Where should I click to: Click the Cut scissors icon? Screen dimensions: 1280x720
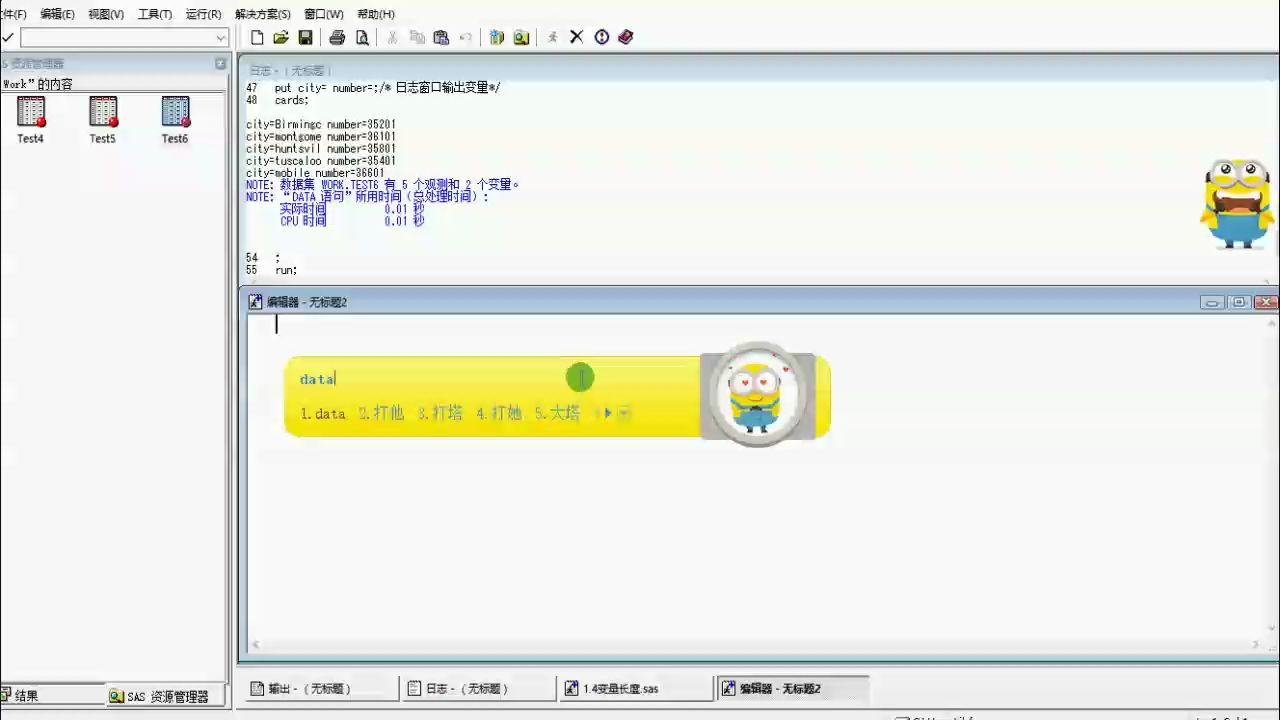point(392,37)
